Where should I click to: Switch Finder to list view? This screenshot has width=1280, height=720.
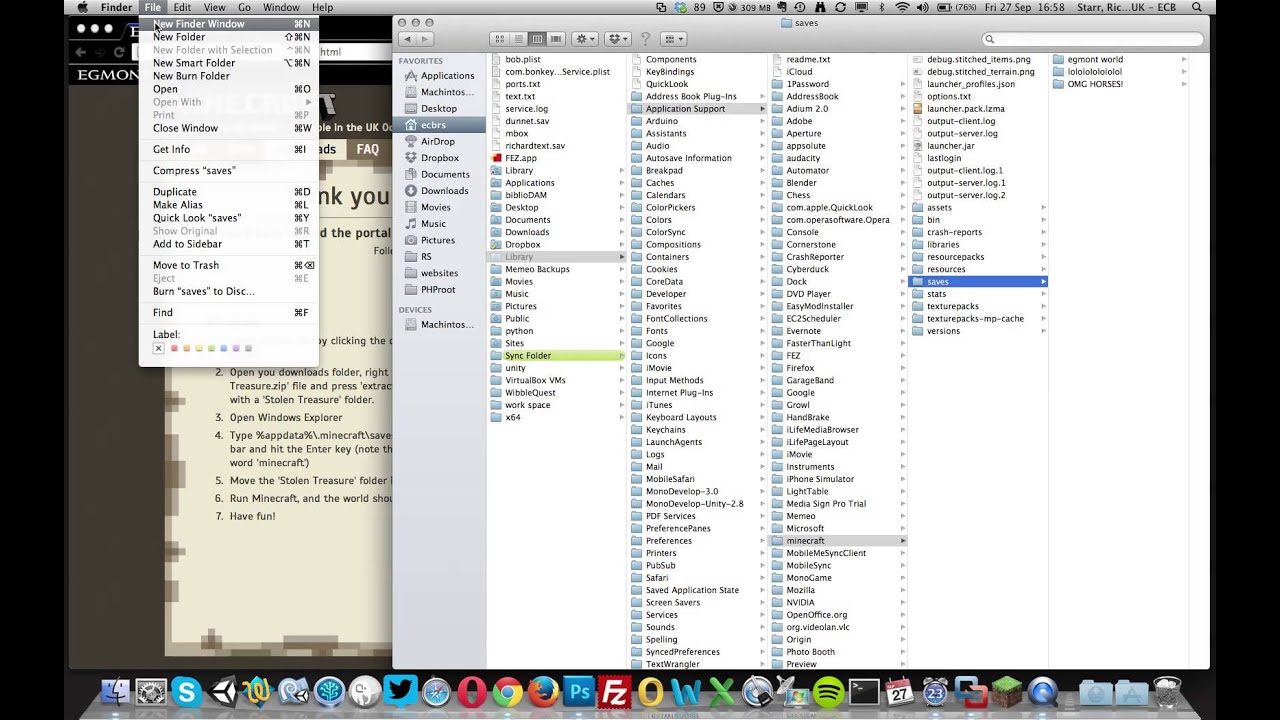click(519, 39)
